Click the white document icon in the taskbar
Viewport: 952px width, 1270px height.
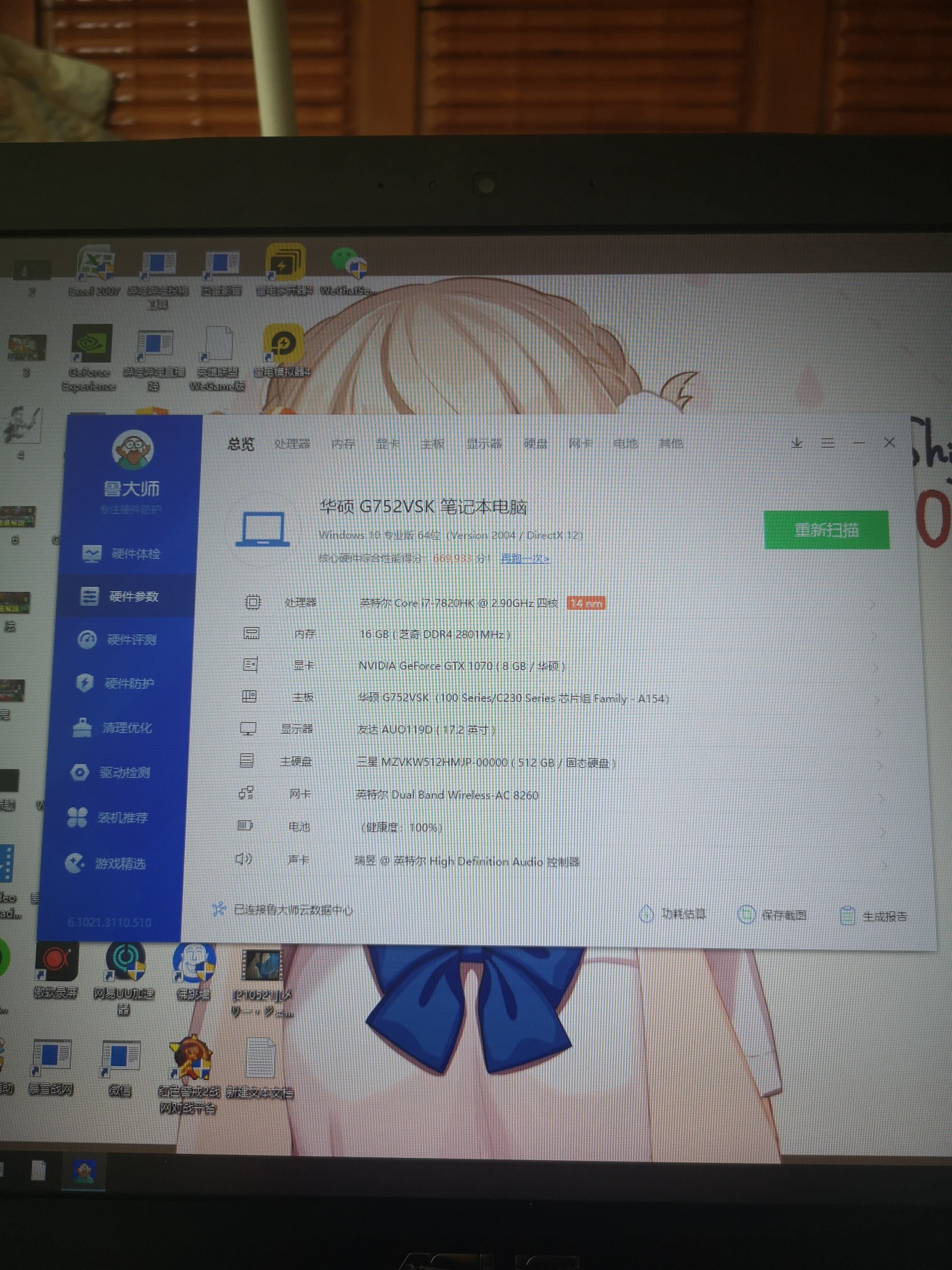coord(39,1170)
